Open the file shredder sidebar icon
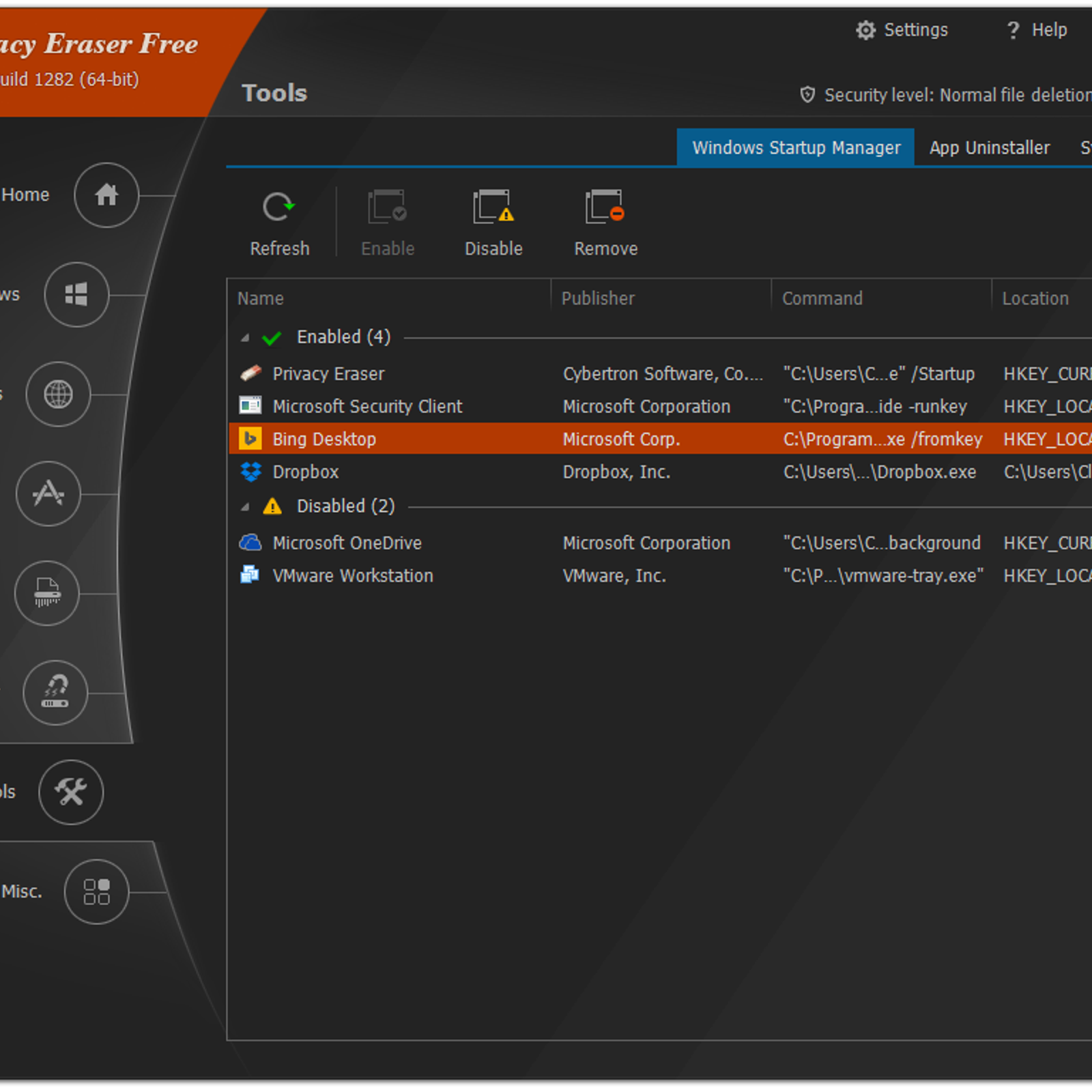 click(47, 593)
